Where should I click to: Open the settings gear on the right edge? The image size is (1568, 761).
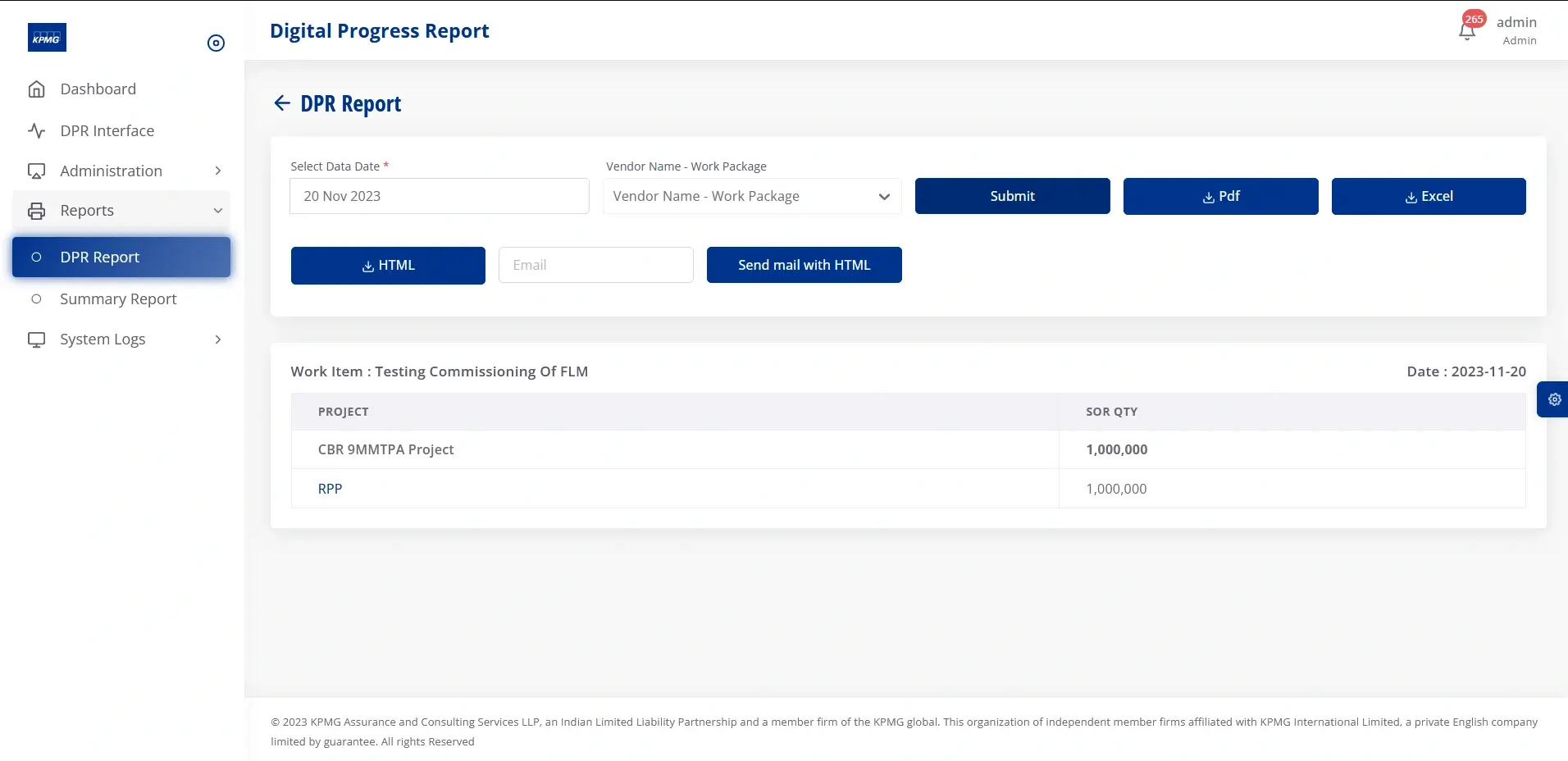[1554, 399]
